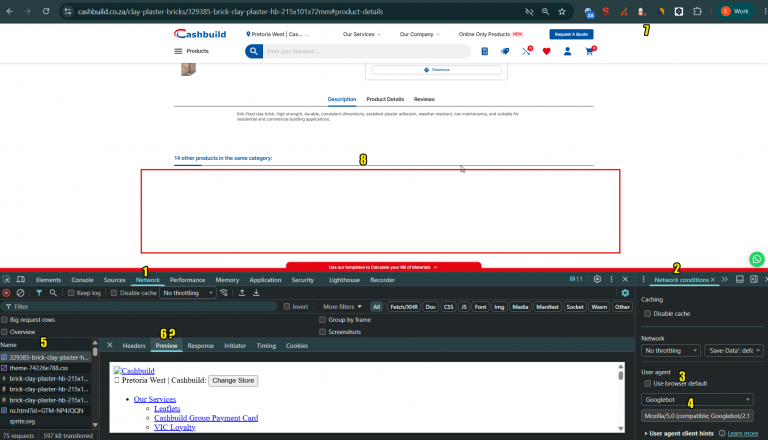Click the Learn more link
Screen dimensions: 768x440
pyautogui.click(x=743, y=433)
